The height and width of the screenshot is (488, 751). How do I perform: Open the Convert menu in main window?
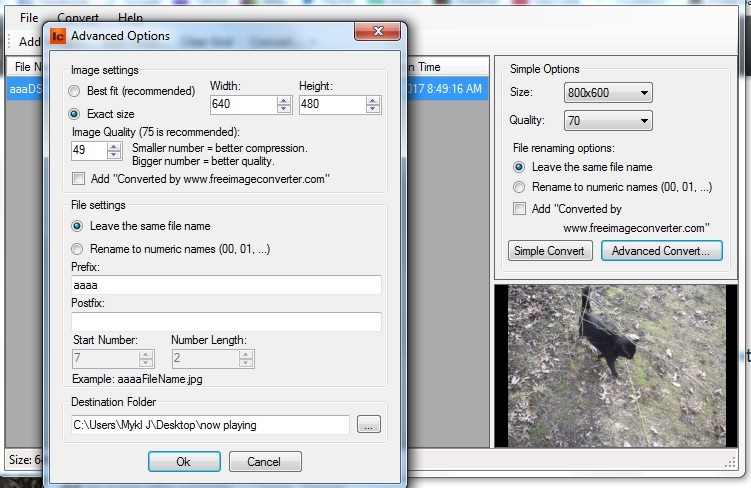click(x=78, y=18)
